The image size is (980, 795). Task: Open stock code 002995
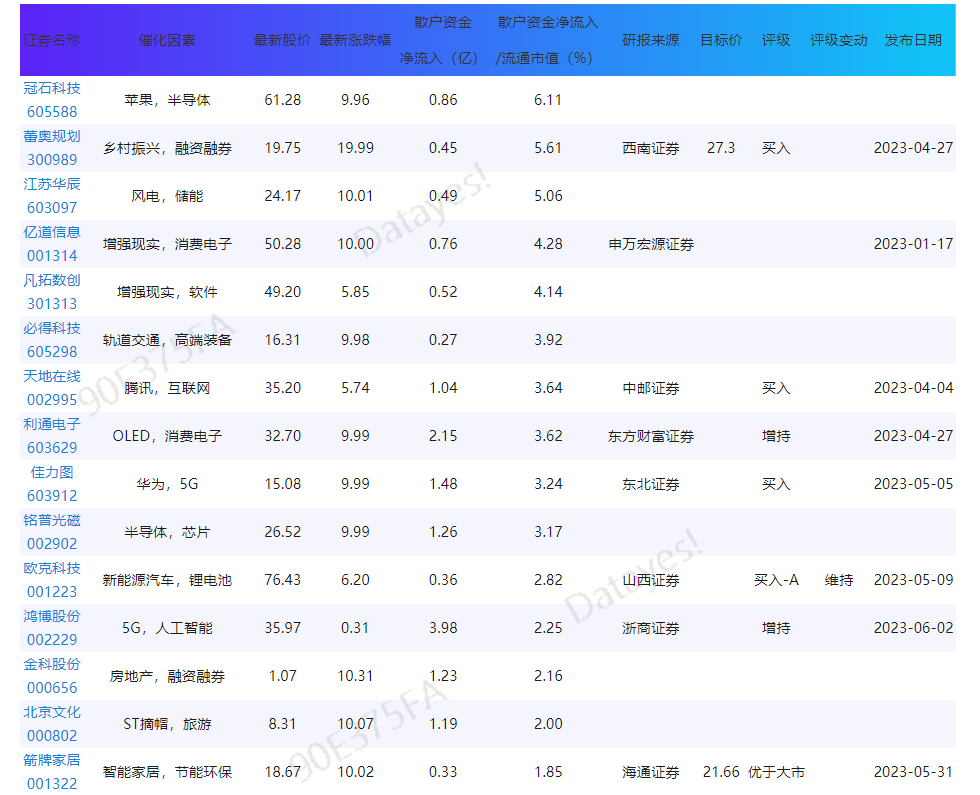52,401
